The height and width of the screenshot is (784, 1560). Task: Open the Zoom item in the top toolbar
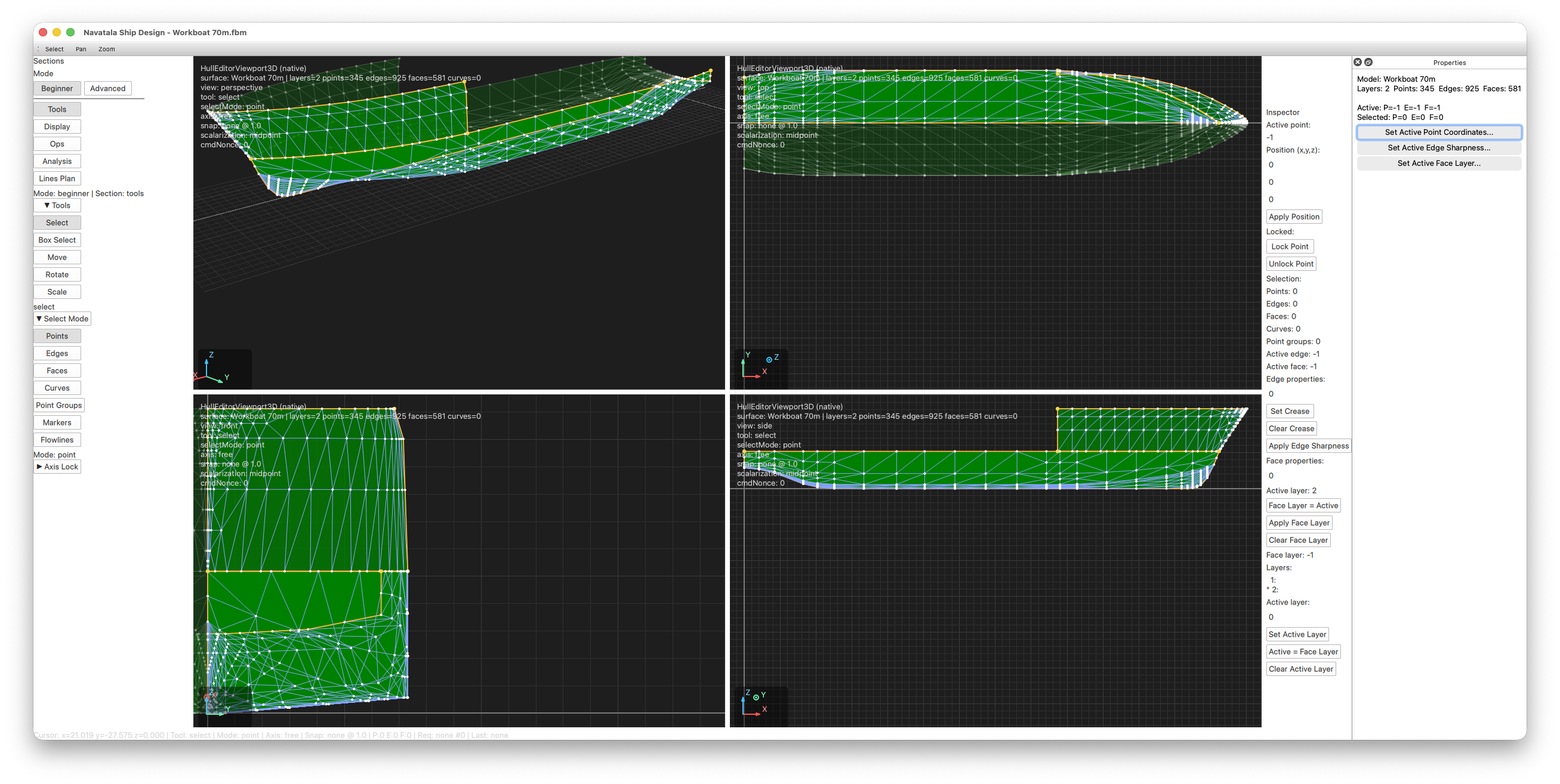tap(107, 48)
